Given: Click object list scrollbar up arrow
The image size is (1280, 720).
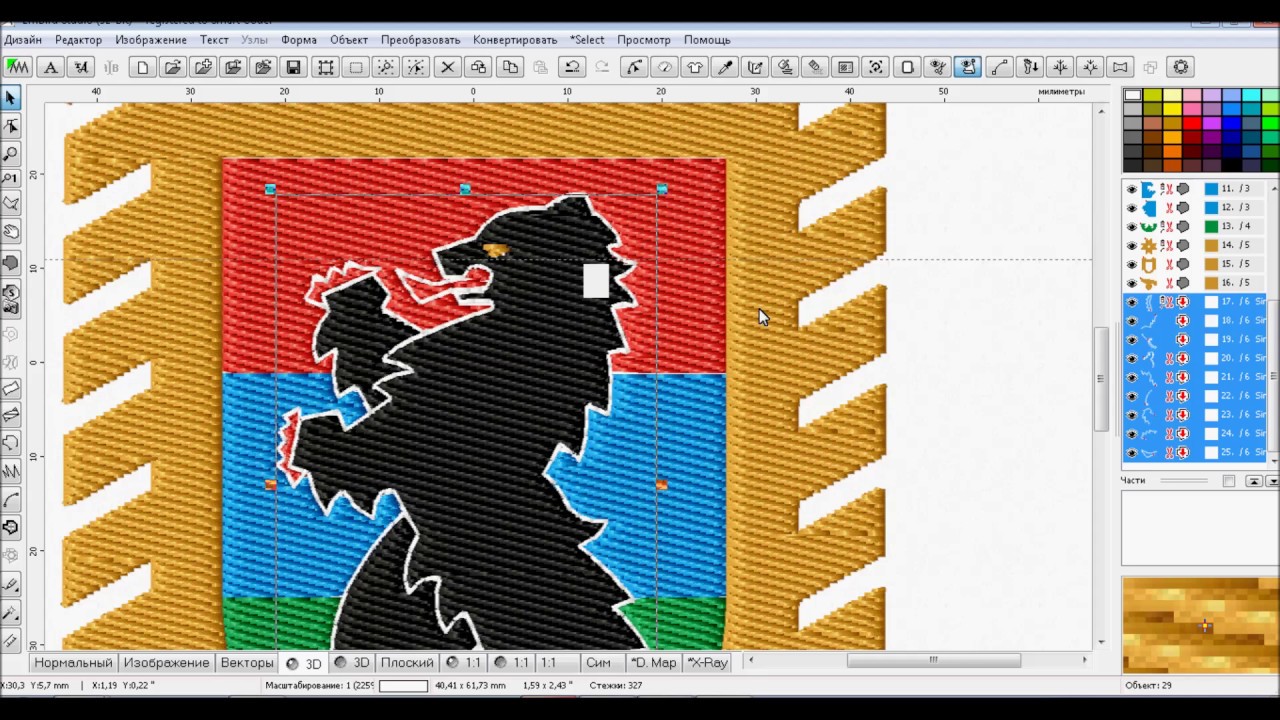Looking at the screenshot, I should [x=1274, y=188].
